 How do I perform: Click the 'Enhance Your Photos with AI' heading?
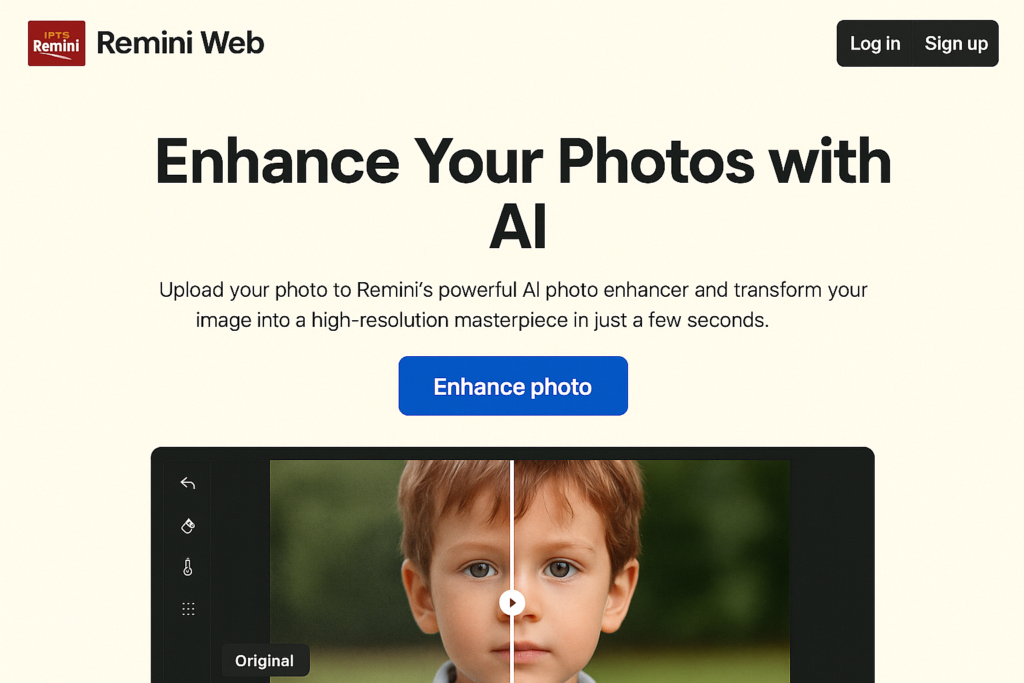pos(522,193)
